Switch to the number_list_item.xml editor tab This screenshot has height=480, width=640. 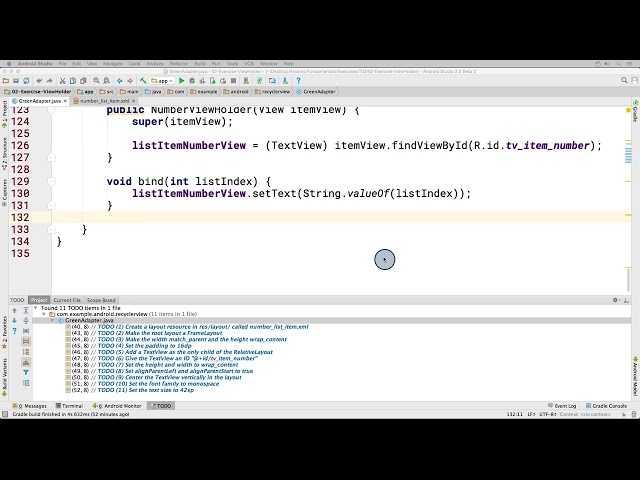104,101
